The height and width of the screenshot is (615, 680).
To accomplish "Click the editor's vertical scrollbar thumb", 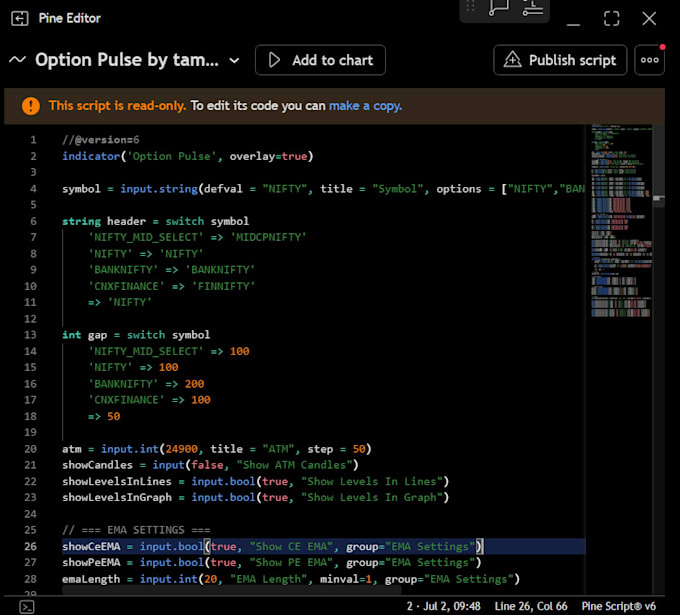I will click(x=659, y=166).
